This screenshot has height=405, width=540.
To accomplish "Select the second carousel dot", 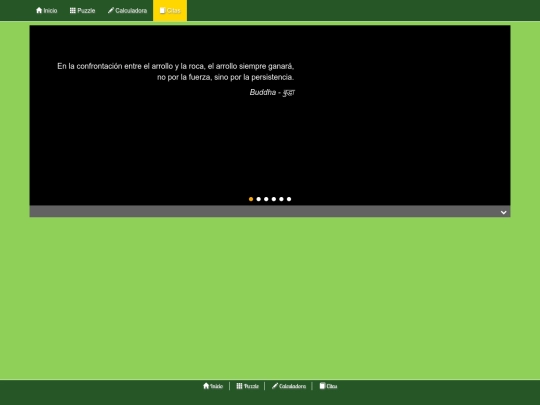I will point(259,199).
